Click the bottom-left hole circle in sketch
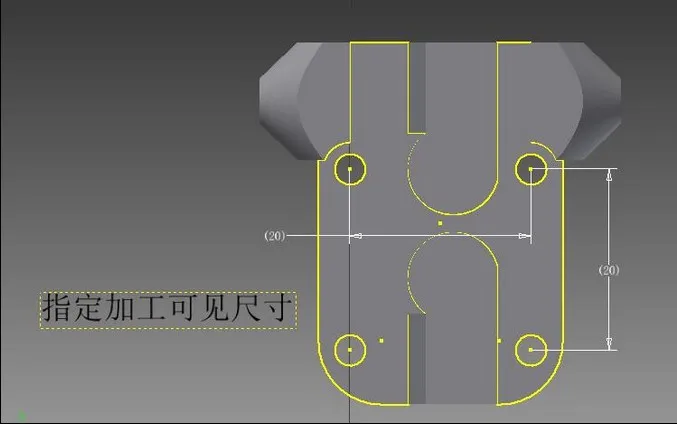This screenshot has width=677, height=424. [350, 350]
